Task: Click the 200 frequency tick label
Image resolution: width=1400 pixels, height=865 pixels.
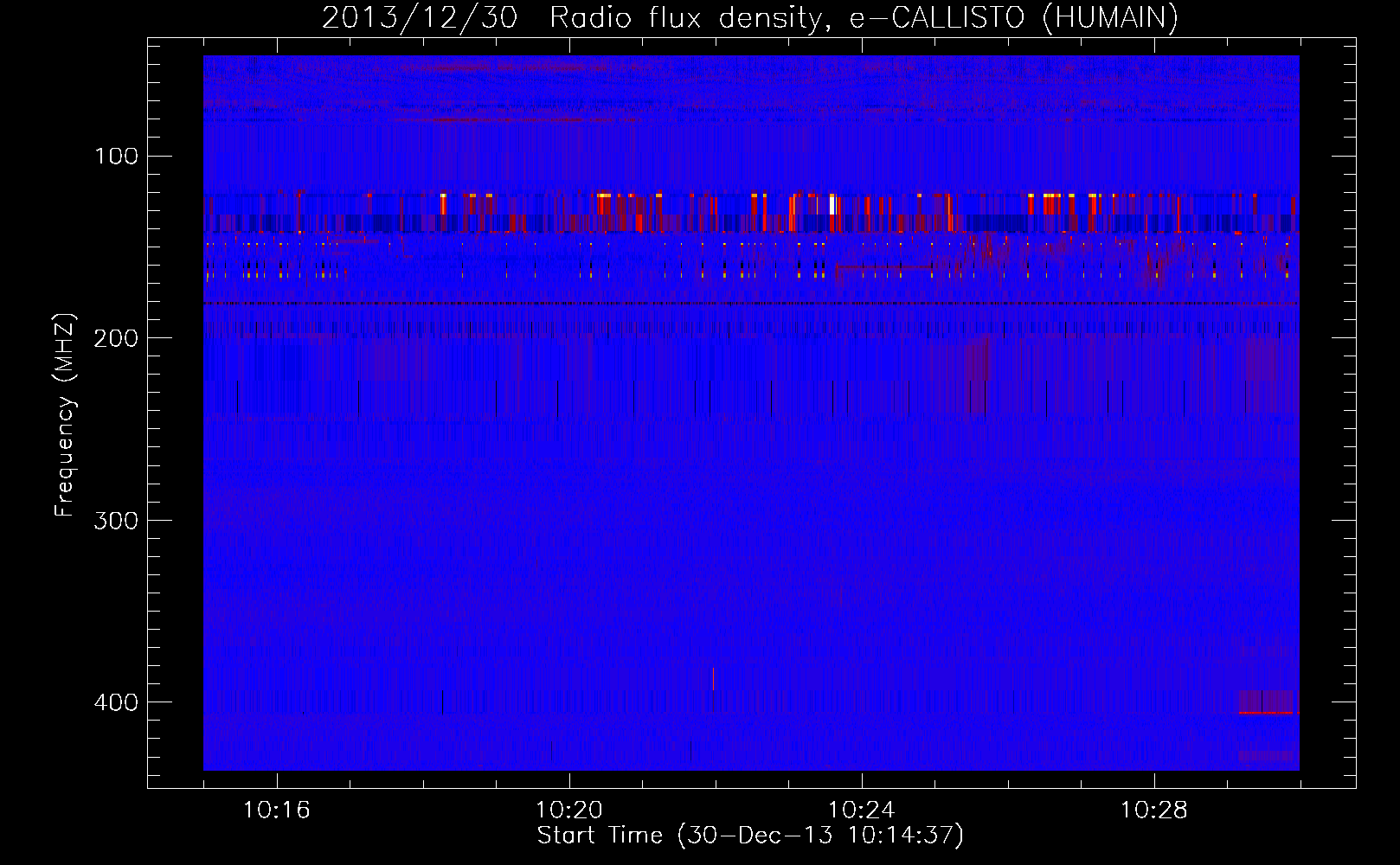Action: (x=117, y=337)
